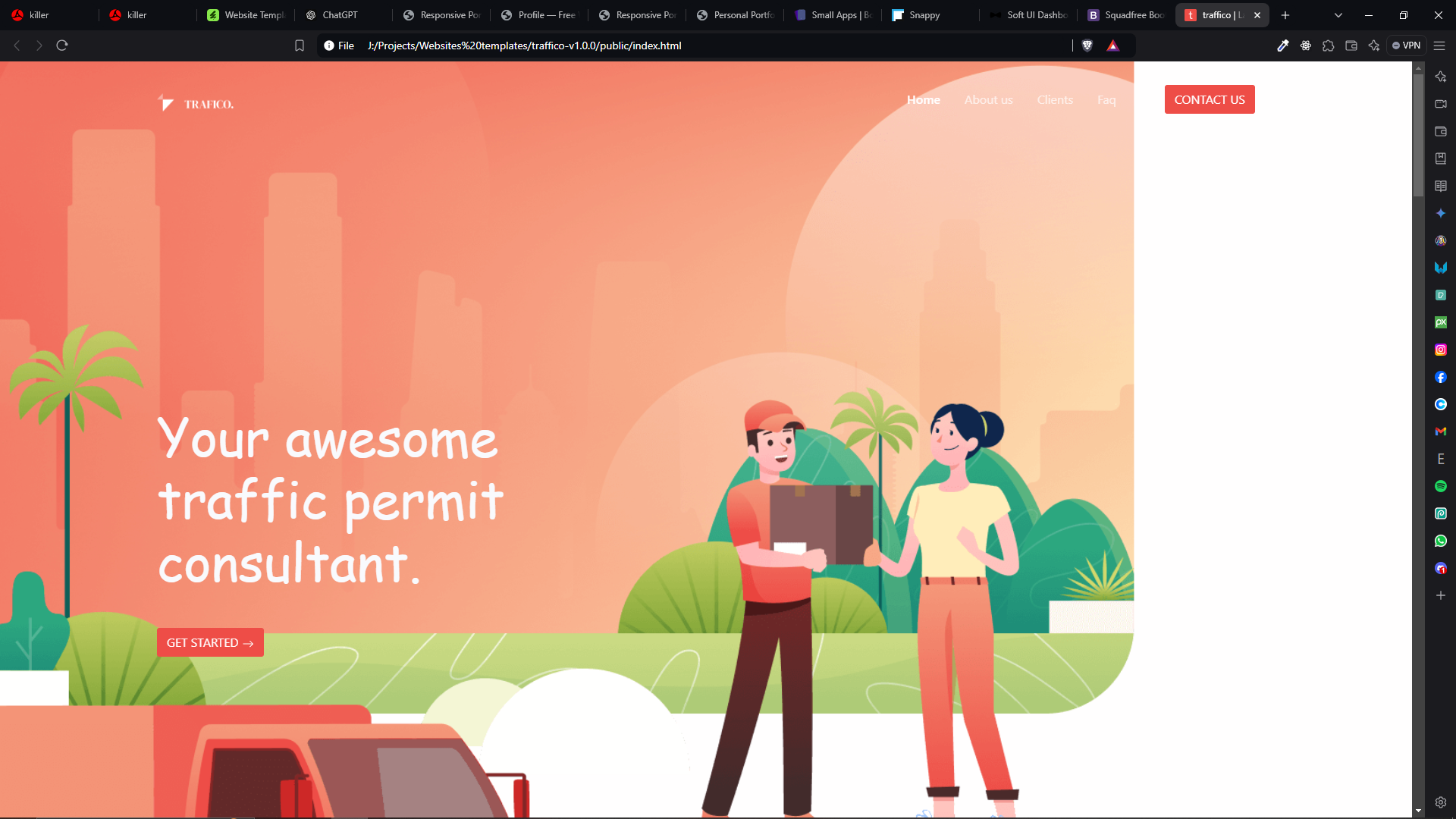This screenshot has width=1456, height=819.
Task: Open sidebar settings gear icon
Action: pos(1441,802)
